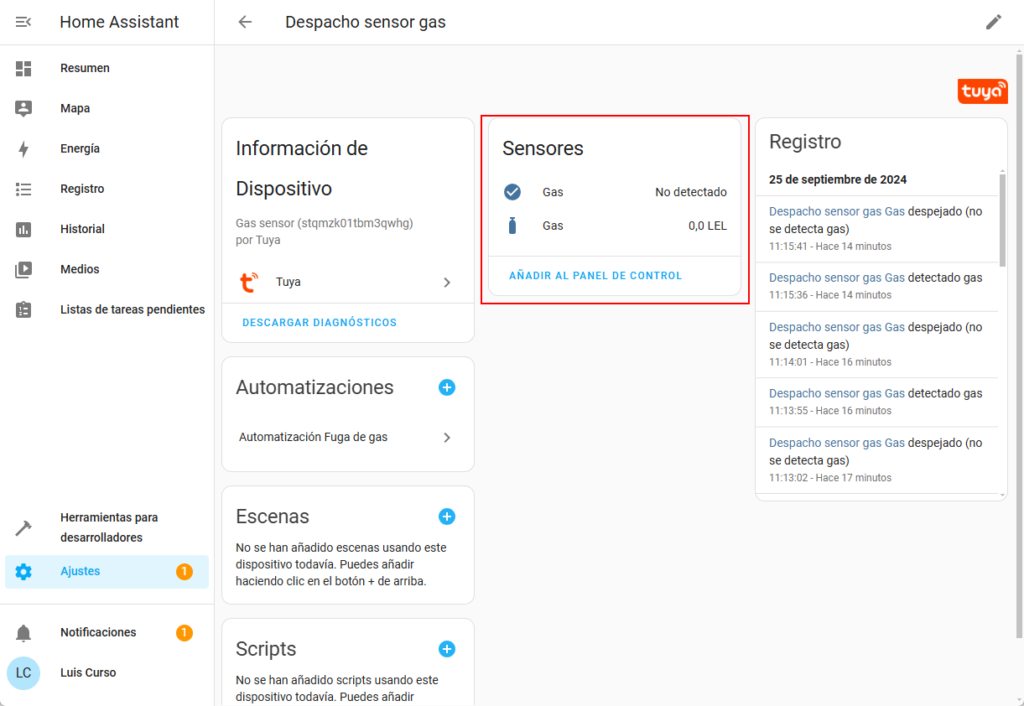
Task: Click the Tuya logo badge
Action: [x=982, y=91]
